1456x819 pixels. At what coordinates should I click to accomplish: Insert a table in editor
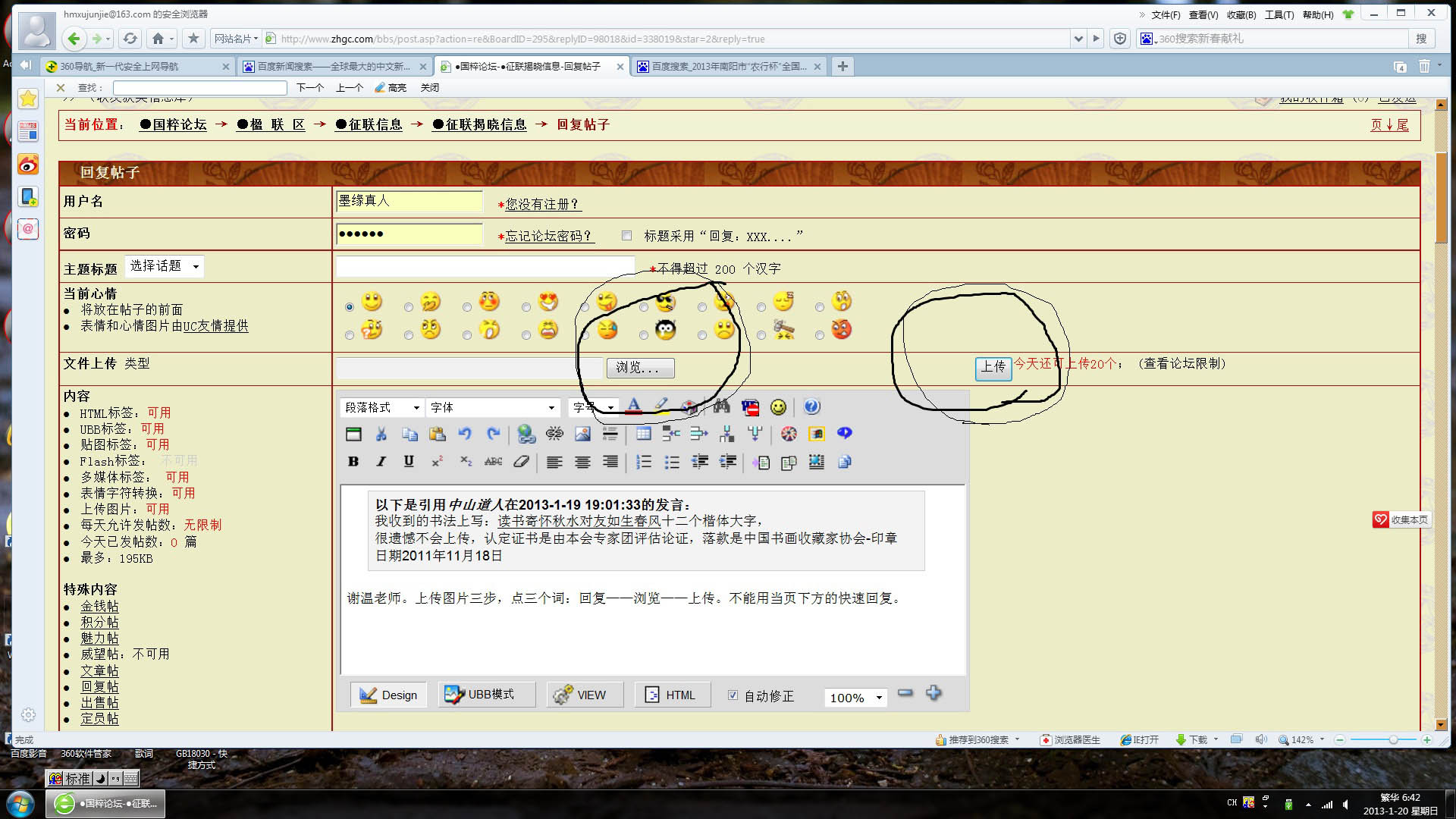(x=643, y=434)
